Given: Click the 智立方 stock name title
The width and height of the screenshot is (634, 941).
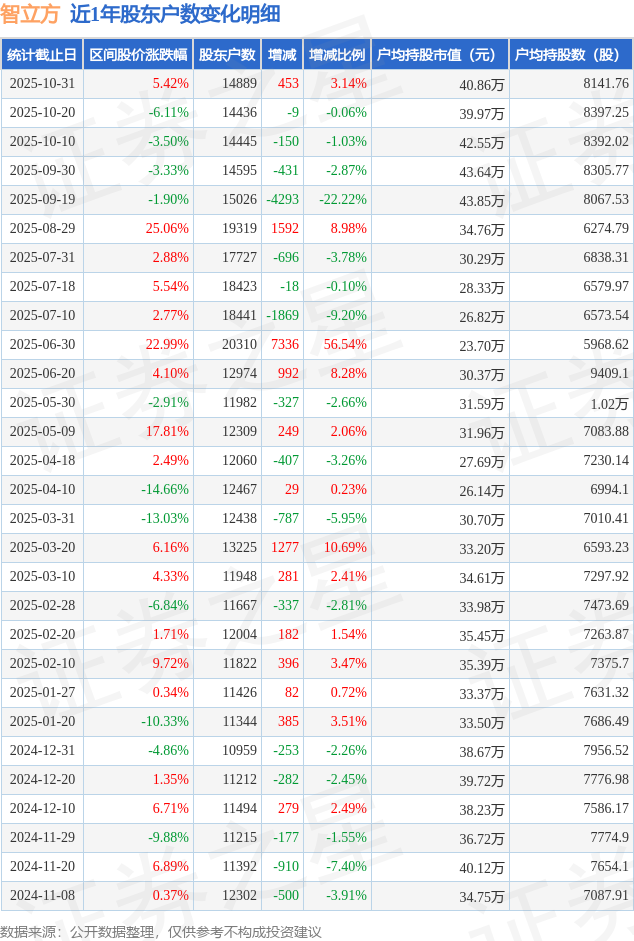Looking at the screenshot, I should (30, 14).
